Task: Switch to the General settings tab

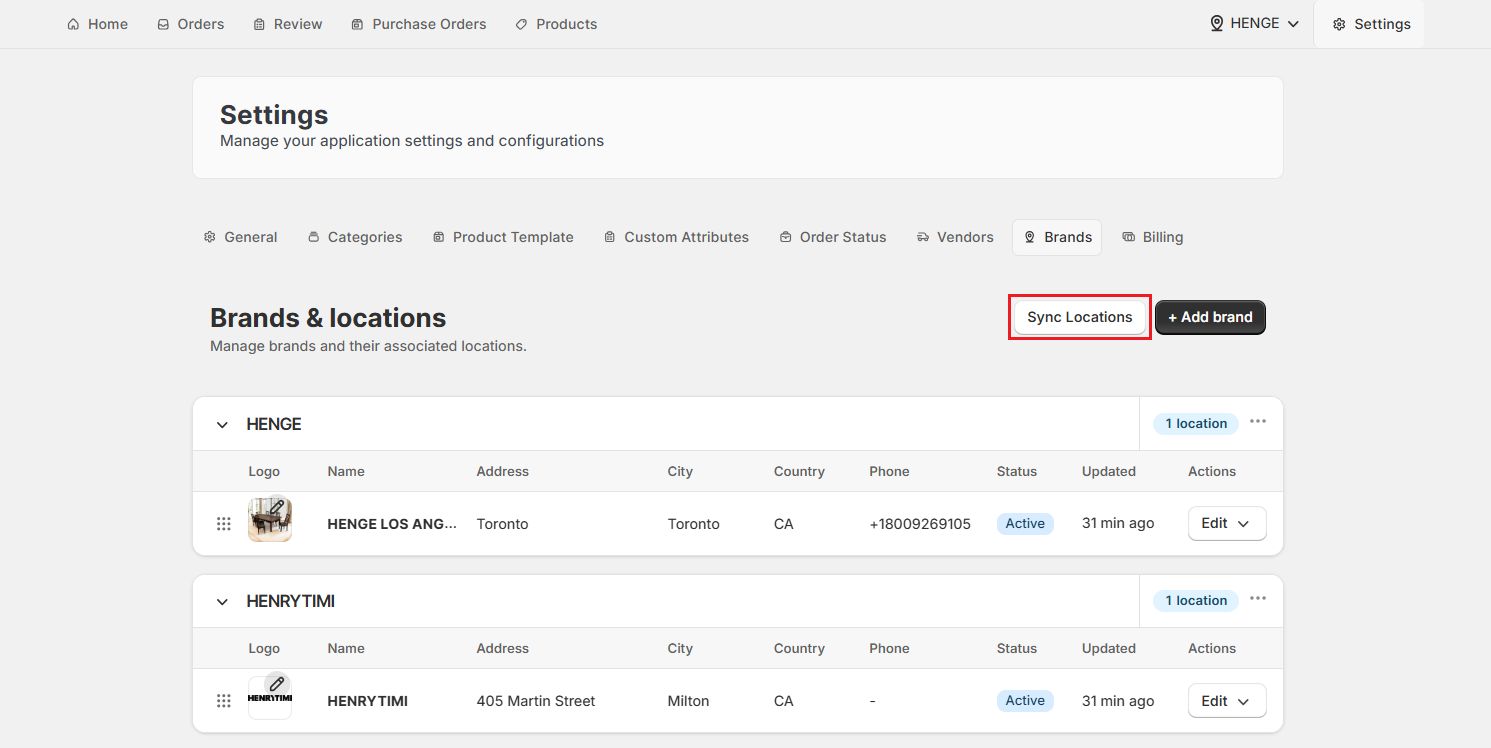Action: coord(240,237)
